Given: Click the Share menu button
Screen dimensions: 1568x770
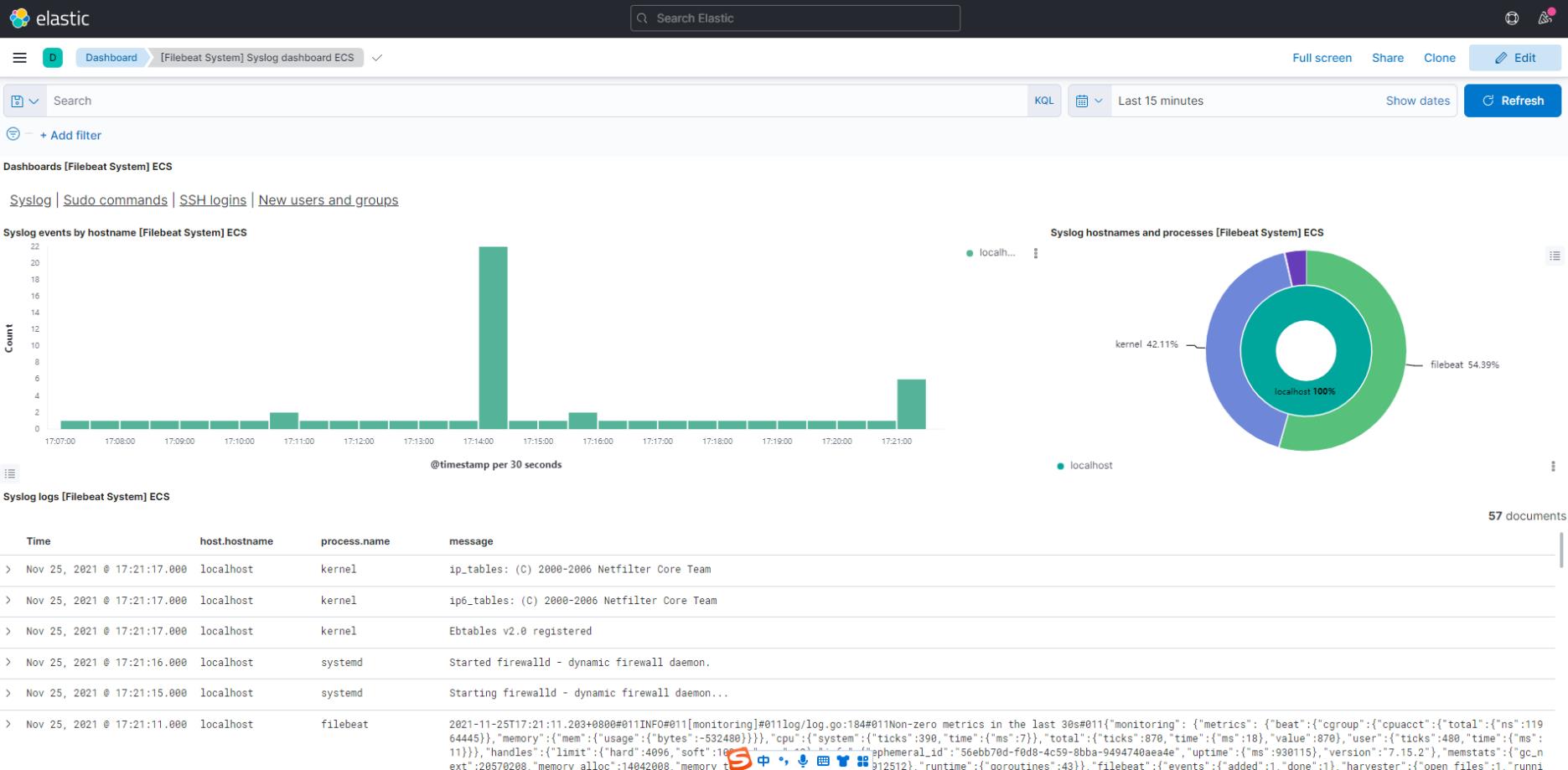Looking at the screenshot, I should (x=1388, y=58).
